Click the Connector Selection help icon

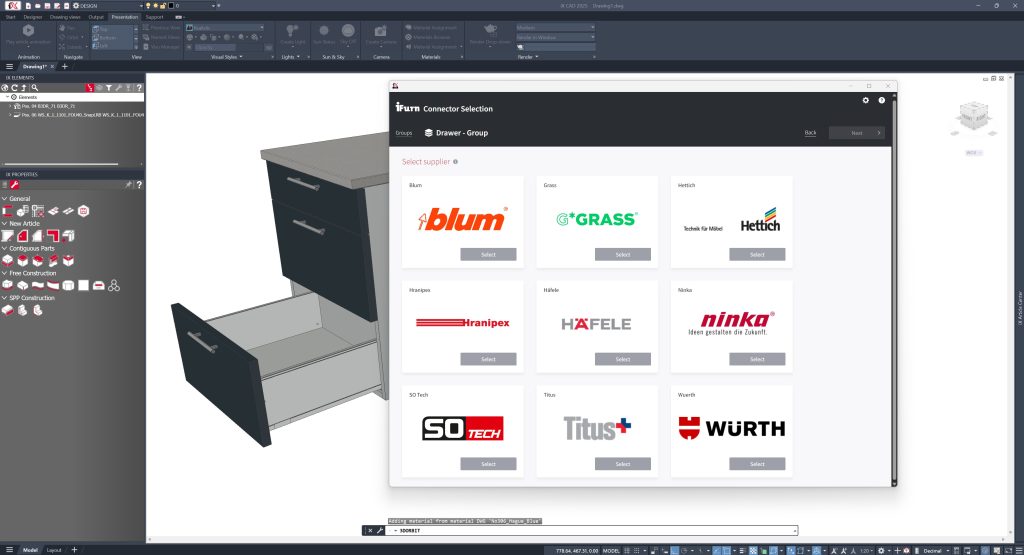[881, 101]
